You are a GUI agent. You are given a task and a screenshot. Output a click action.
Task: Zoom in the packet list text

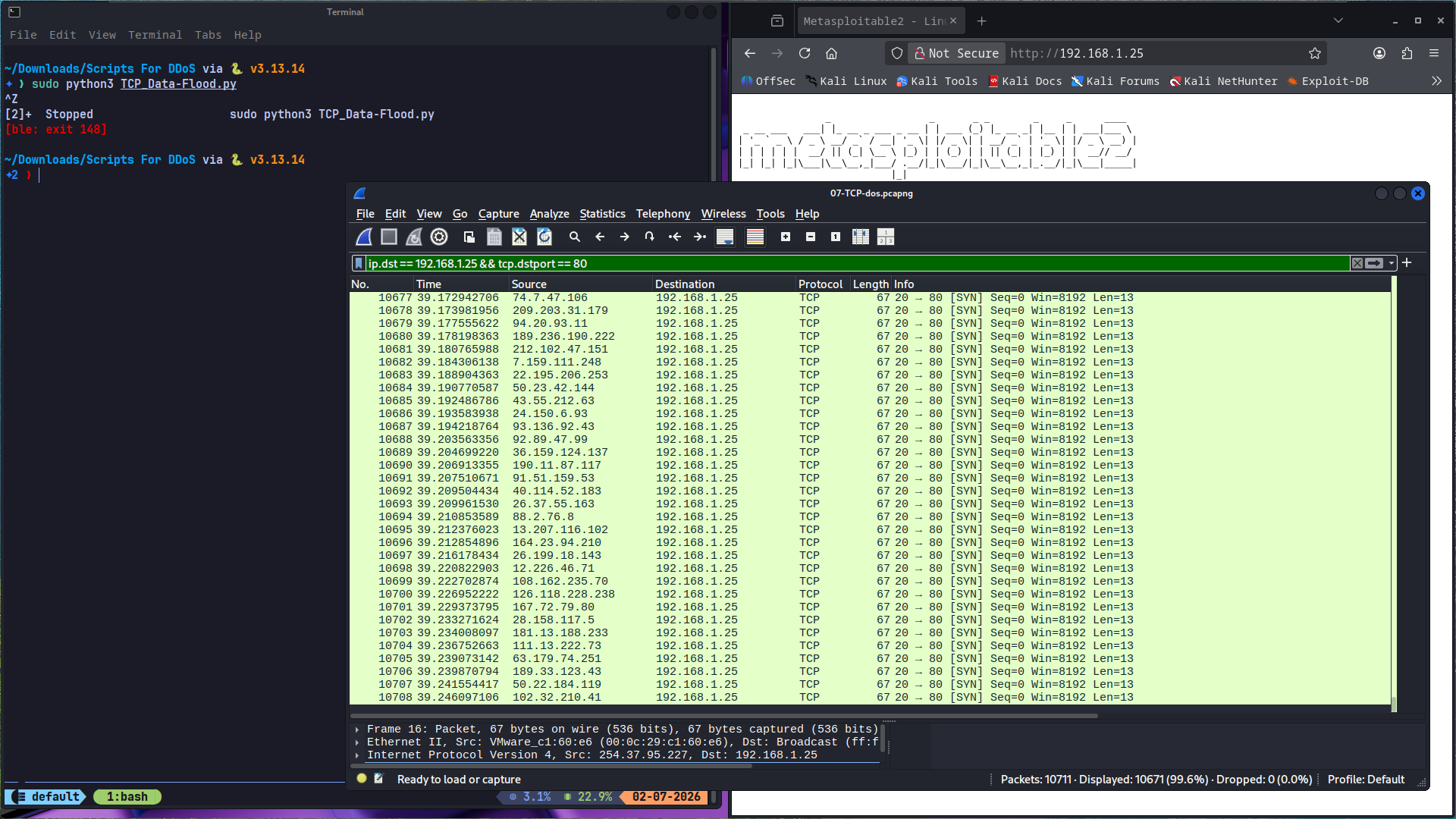tap(786, 237)
